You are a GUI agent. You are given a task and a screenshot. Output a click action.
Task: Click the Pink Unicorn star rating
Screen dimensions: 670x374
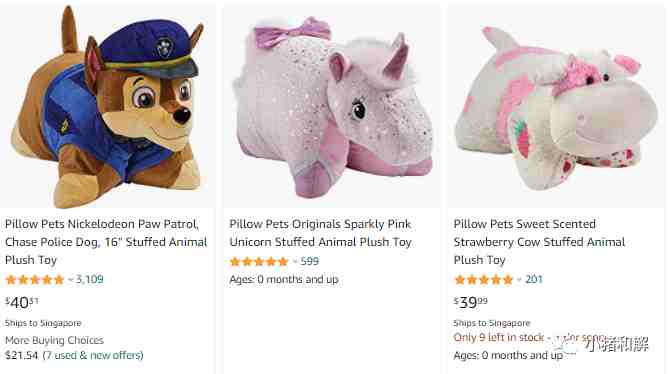259,262
